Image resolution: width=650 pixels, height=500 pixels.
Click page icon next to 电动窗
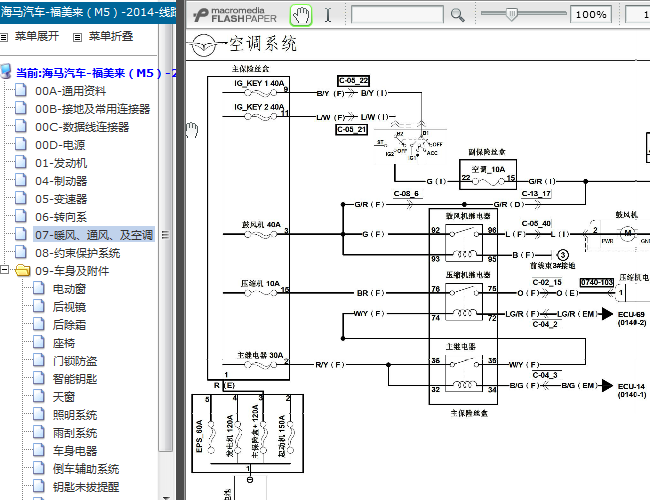(39, 288)
